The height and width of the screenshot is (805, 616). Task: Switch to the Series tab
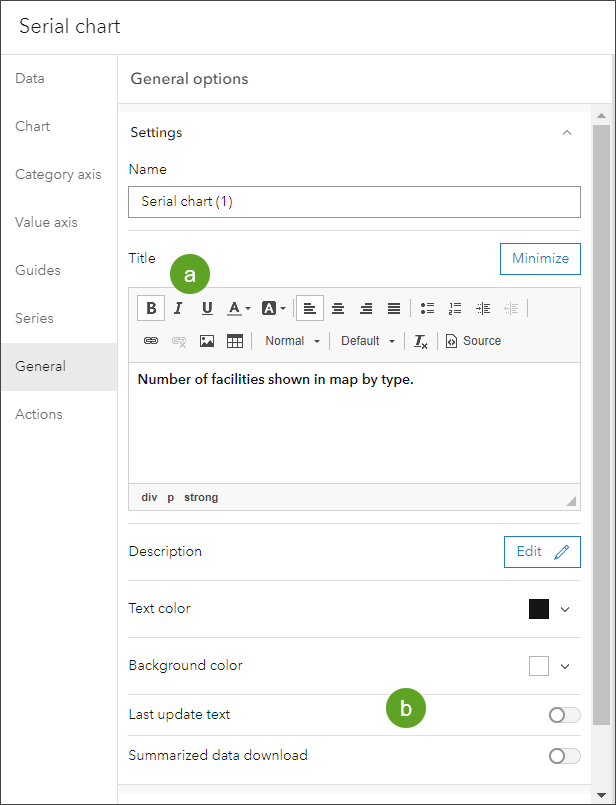[34, 318]
